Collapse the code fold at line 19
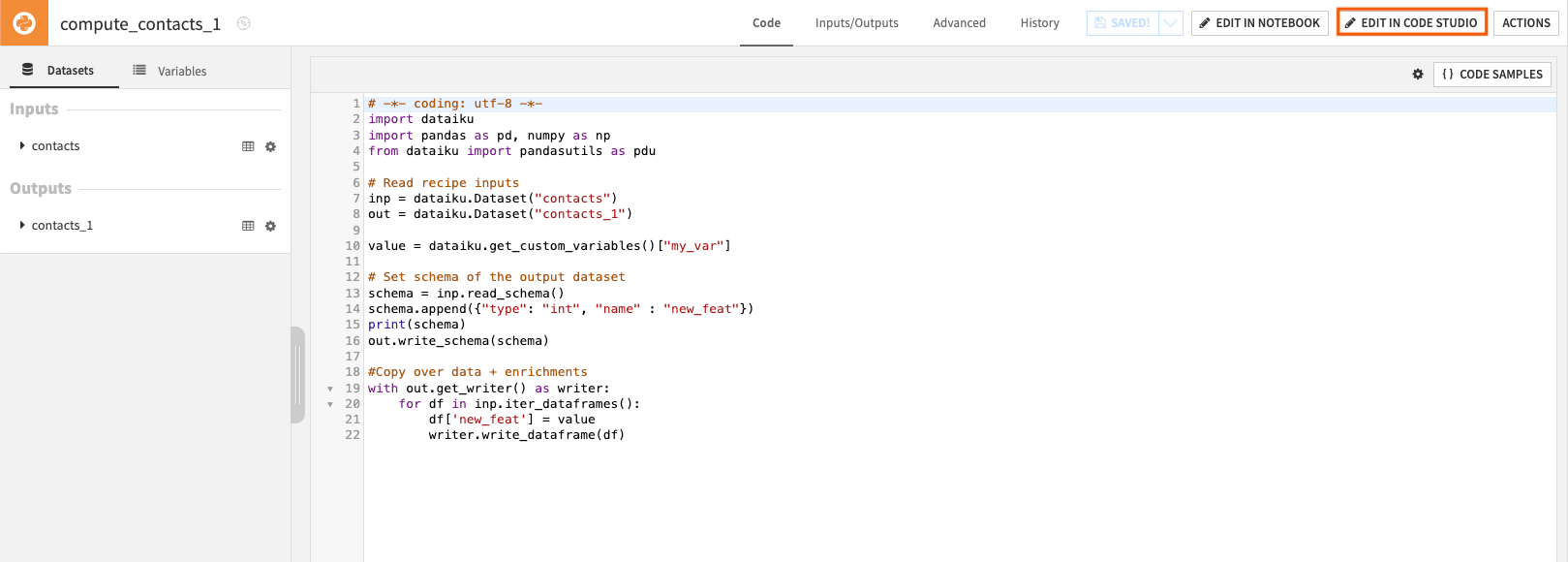 pyautogui.click(x=330, y=389)
